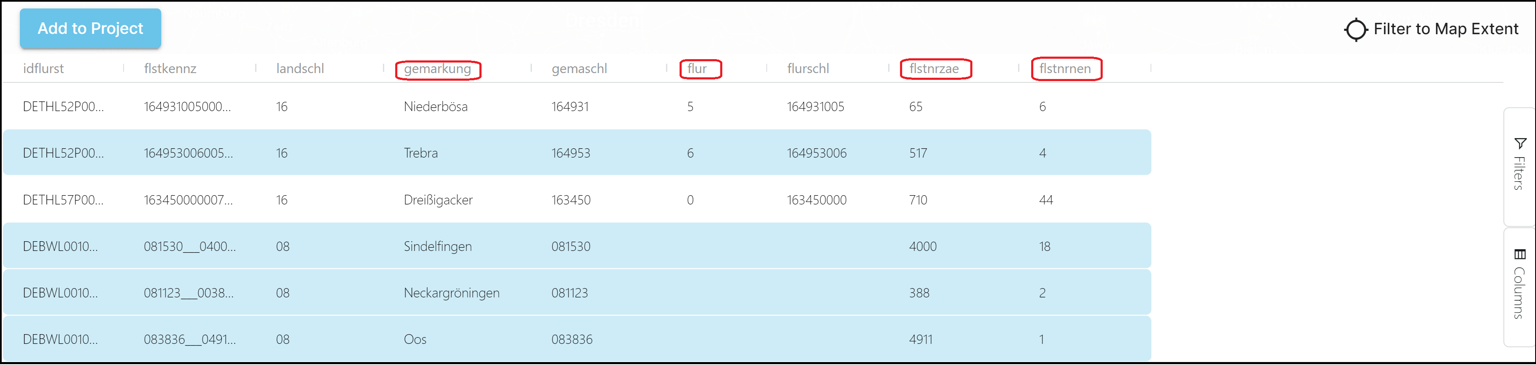The height and width of the screenshot is (365, 1536).
Task: Click flur value 0 in Dreißigacker row
Action: (690, 200)
